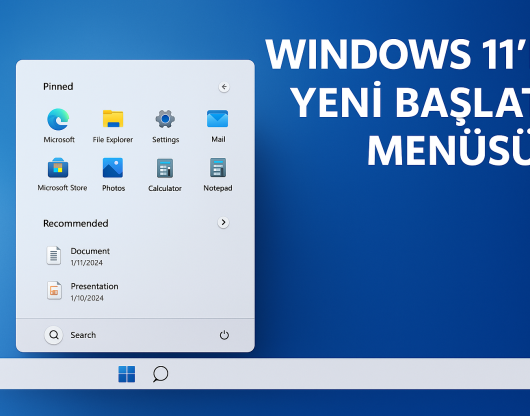Open the recommended Presentation file icon
This screenshot has height=416, width=530.
click(x=54, y=291)
